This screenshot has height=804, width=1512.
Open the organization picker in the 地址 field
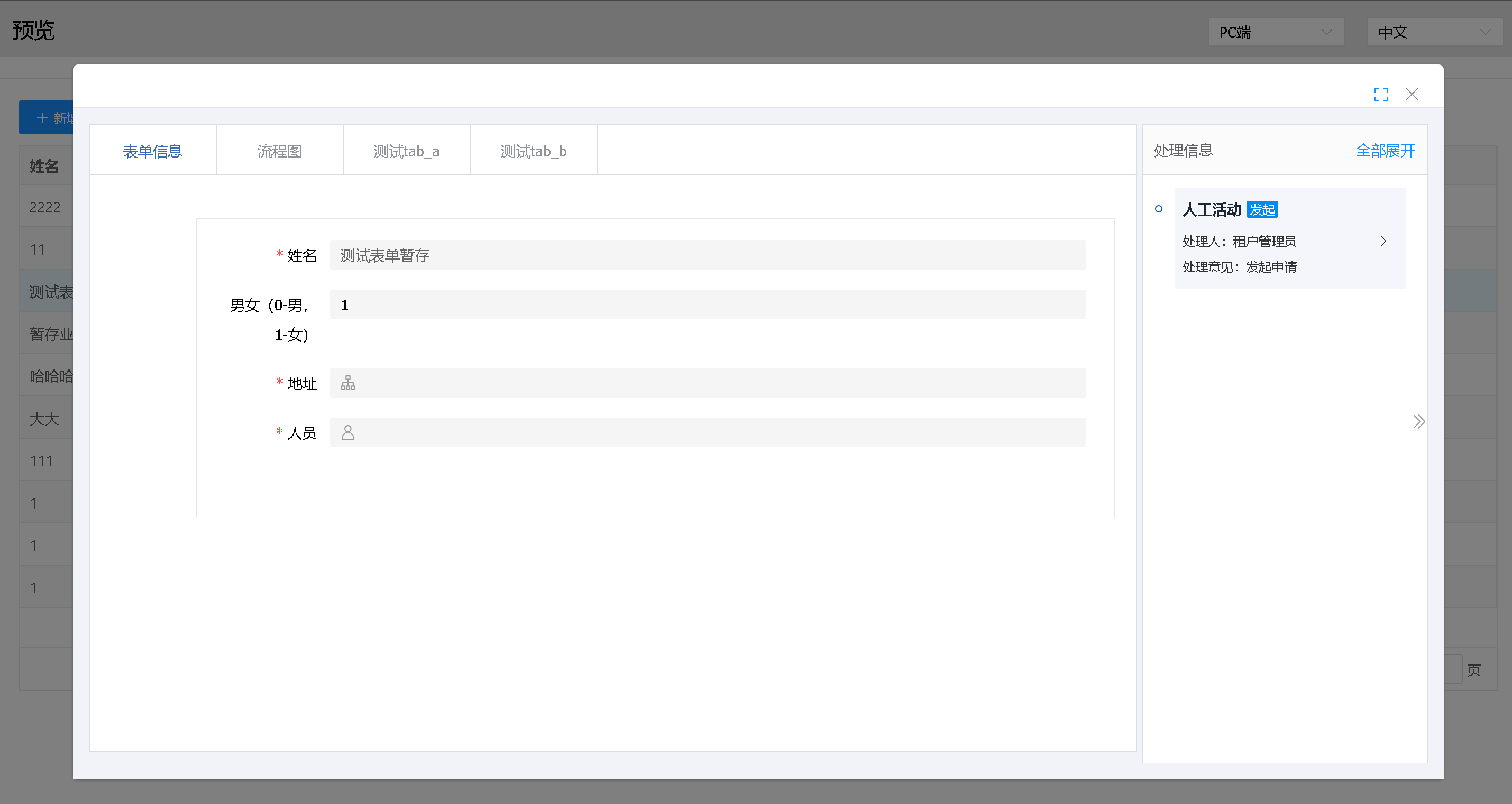[347, 382]
